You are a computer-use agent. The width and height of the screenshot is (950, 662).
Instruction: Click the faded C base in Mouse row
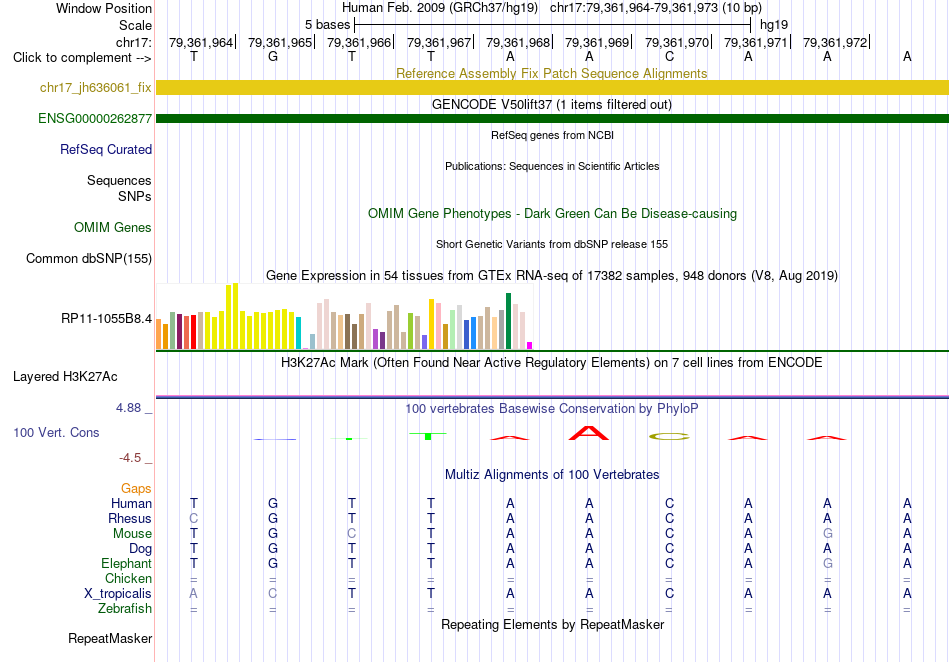[x=351, y=534]
